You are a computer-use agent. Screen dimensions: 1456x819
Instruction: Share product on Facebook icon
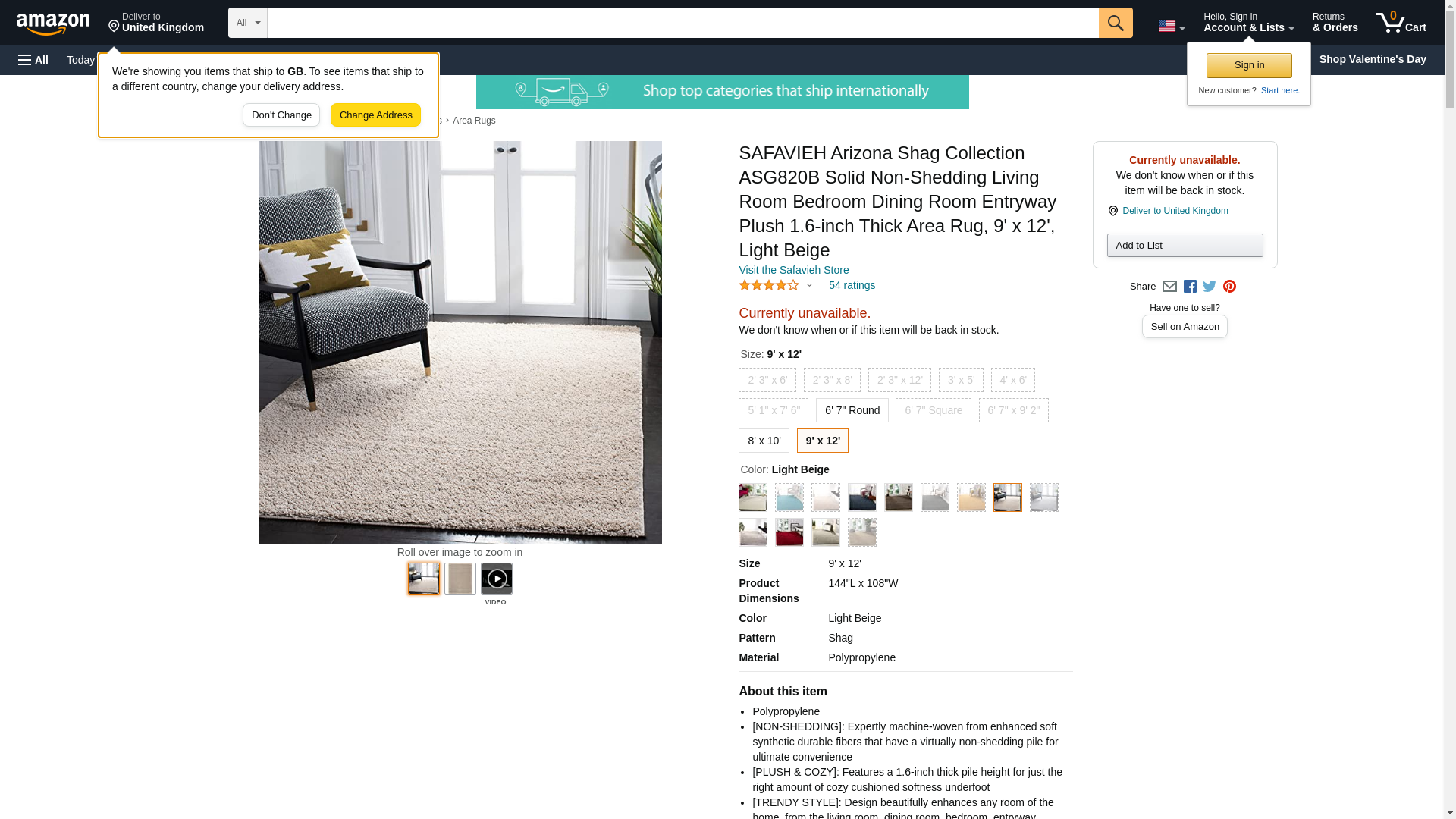[1190, 287]
